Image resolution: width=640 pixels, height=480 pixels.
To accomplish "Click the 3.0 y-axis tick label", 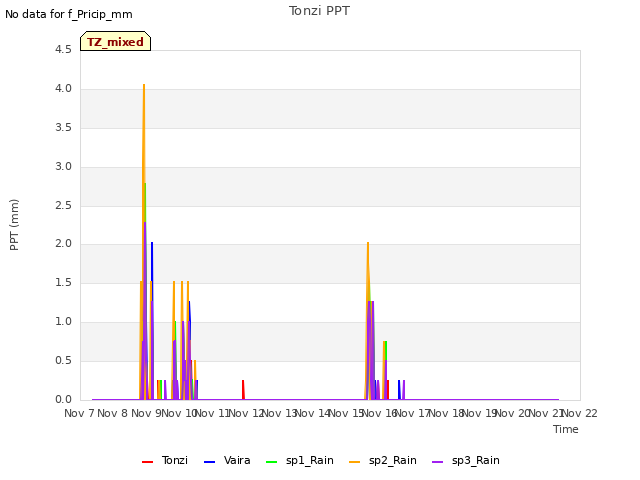I will (63, 166).
